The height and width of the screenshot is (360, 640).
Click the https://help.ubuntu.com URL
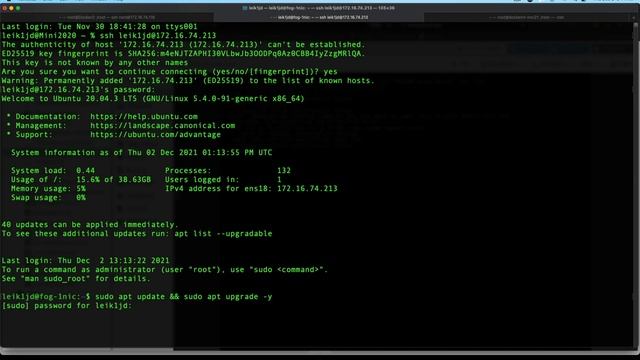[x=144, y=117]
